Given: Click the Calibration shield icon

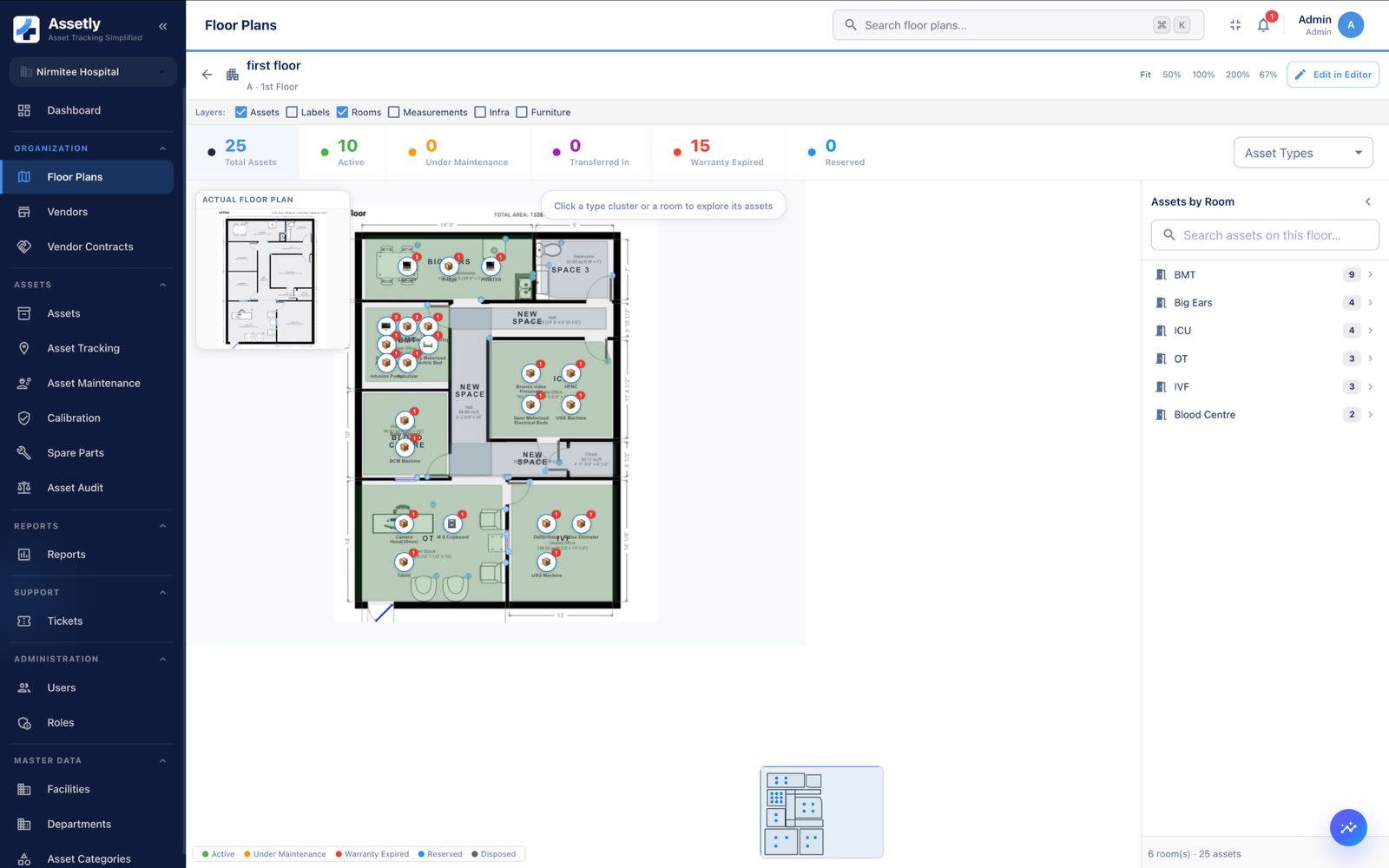Looking at the screenshot, I should 24,418.
